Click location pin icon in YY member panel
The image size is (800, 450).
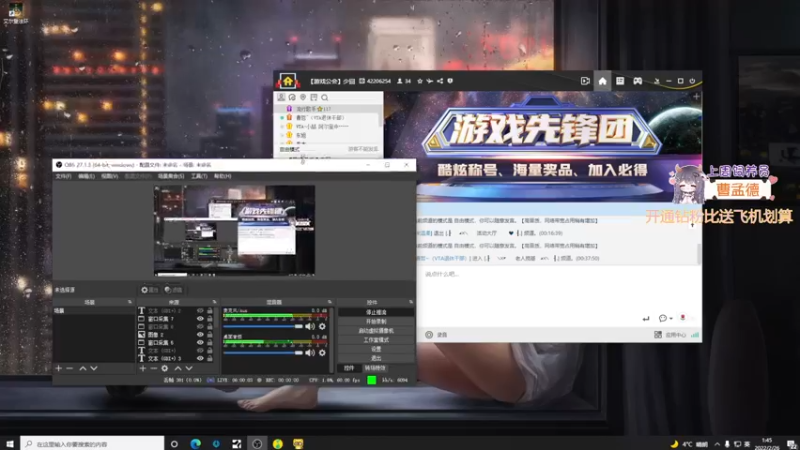(303, 97)
